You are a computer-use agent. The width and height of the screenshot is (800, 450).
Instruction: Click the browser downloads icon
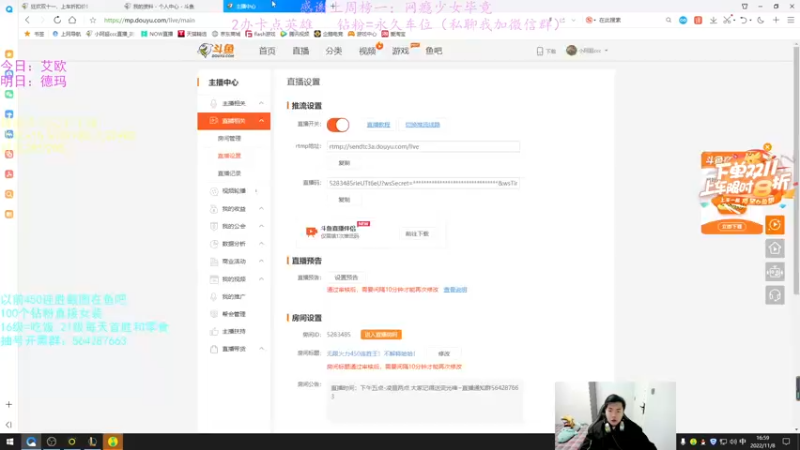pos(713,20)
